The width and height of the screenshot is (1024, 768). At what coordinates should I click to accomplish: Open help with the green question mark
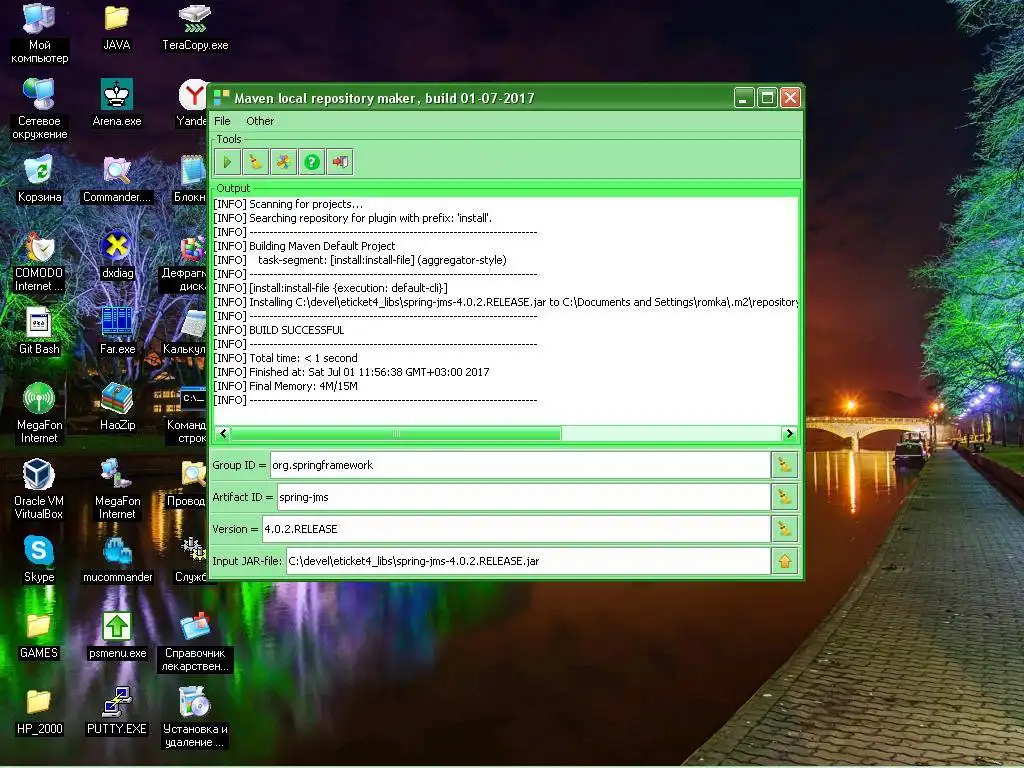point(312,162)
